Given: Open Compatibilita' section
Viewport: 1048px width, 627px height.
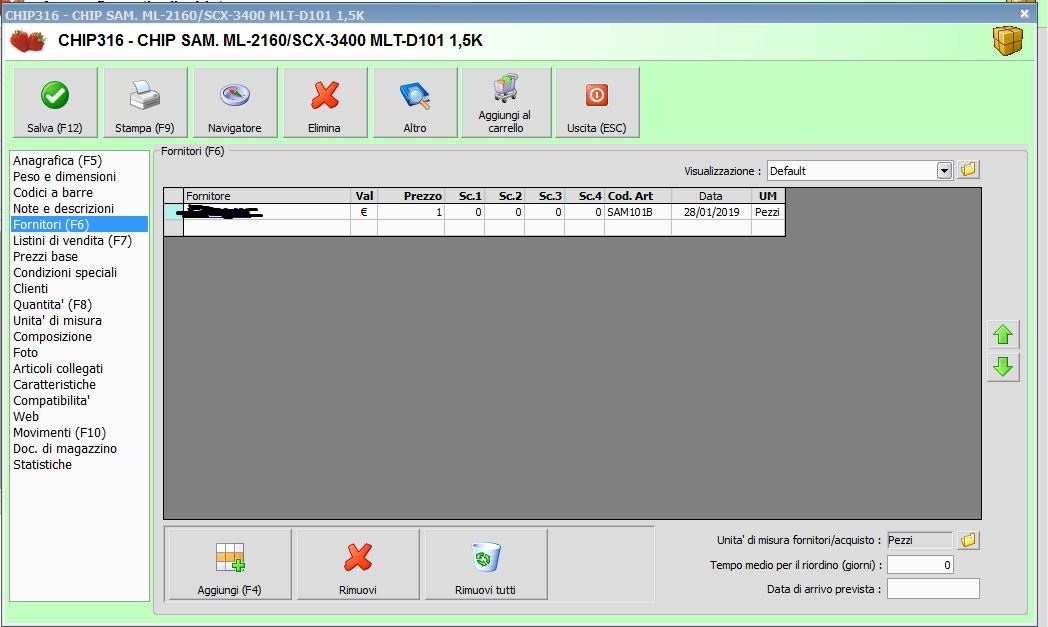Looking at the screenshot, I should (51, 401).
